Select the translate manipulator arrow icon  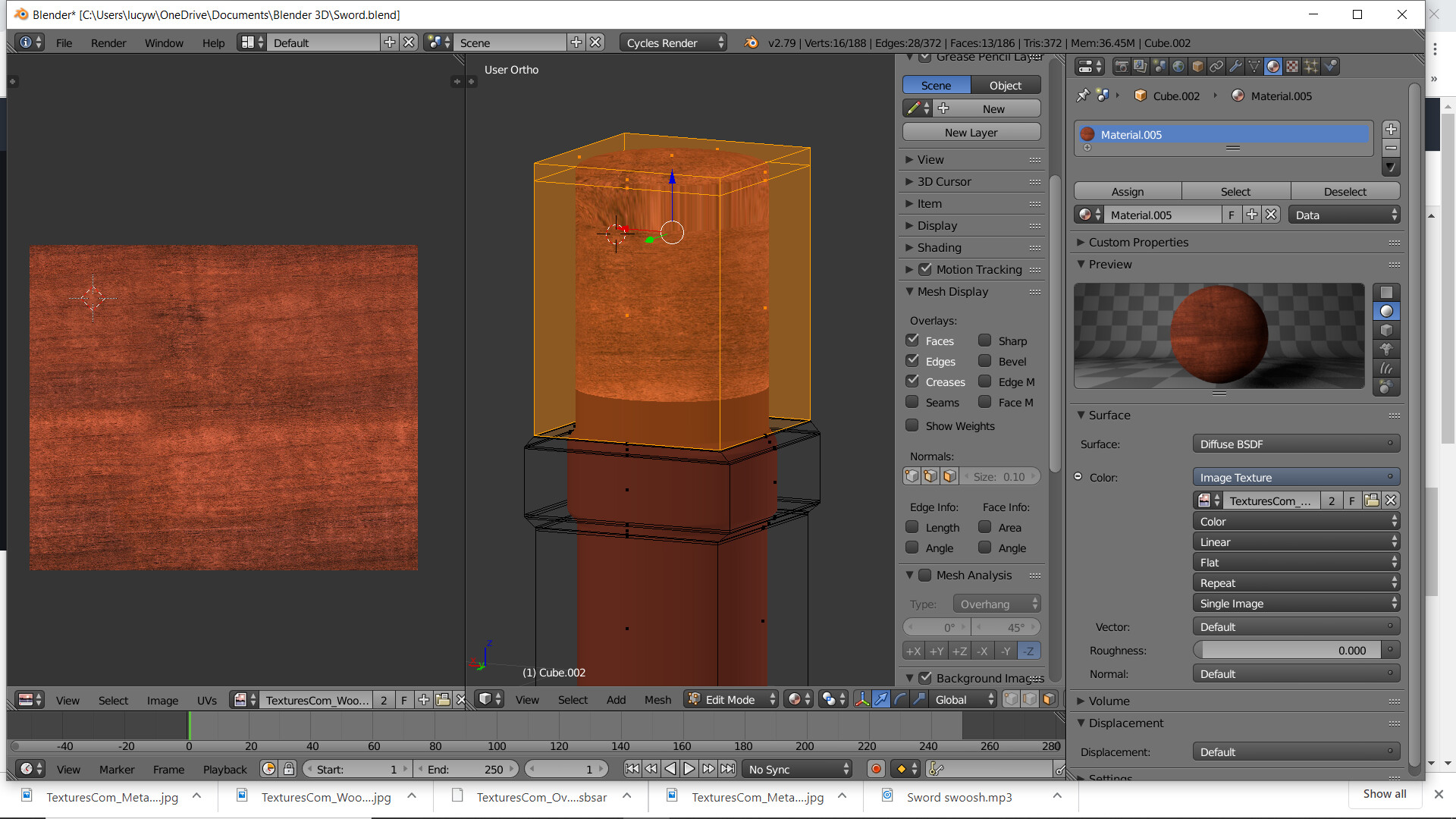[x=880, y=699]
